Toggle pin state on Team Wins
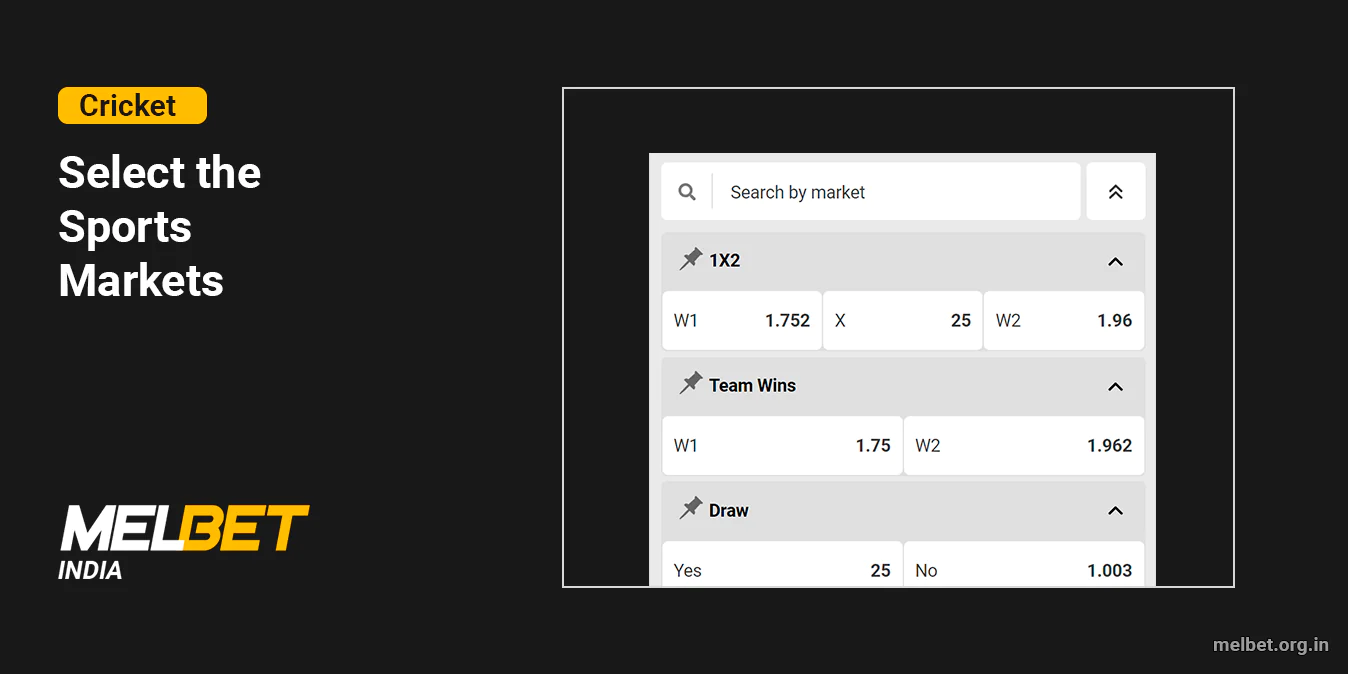The width and height of the screenshot is (1348, 674). 690,384
